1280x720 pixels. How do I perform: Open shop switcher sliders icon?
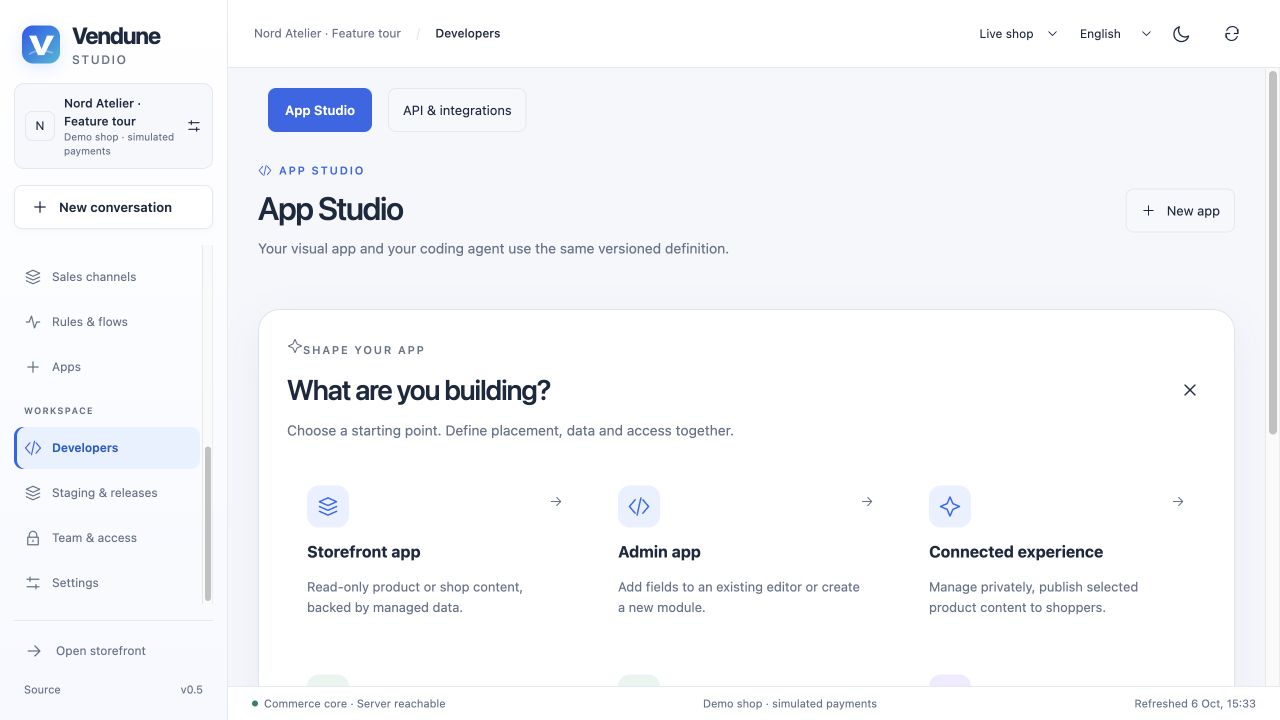(x=194, y=126)
